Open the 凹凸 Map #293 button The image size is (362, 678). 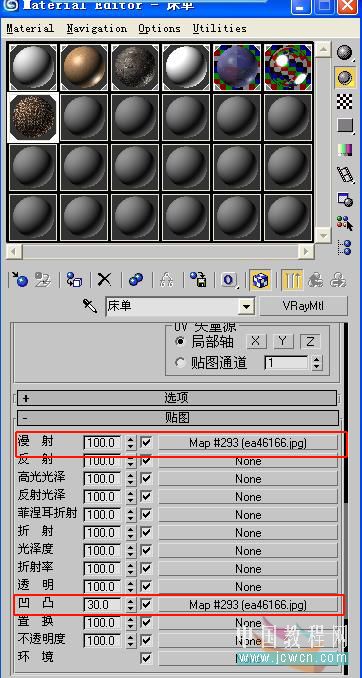[x=248, y=604]
